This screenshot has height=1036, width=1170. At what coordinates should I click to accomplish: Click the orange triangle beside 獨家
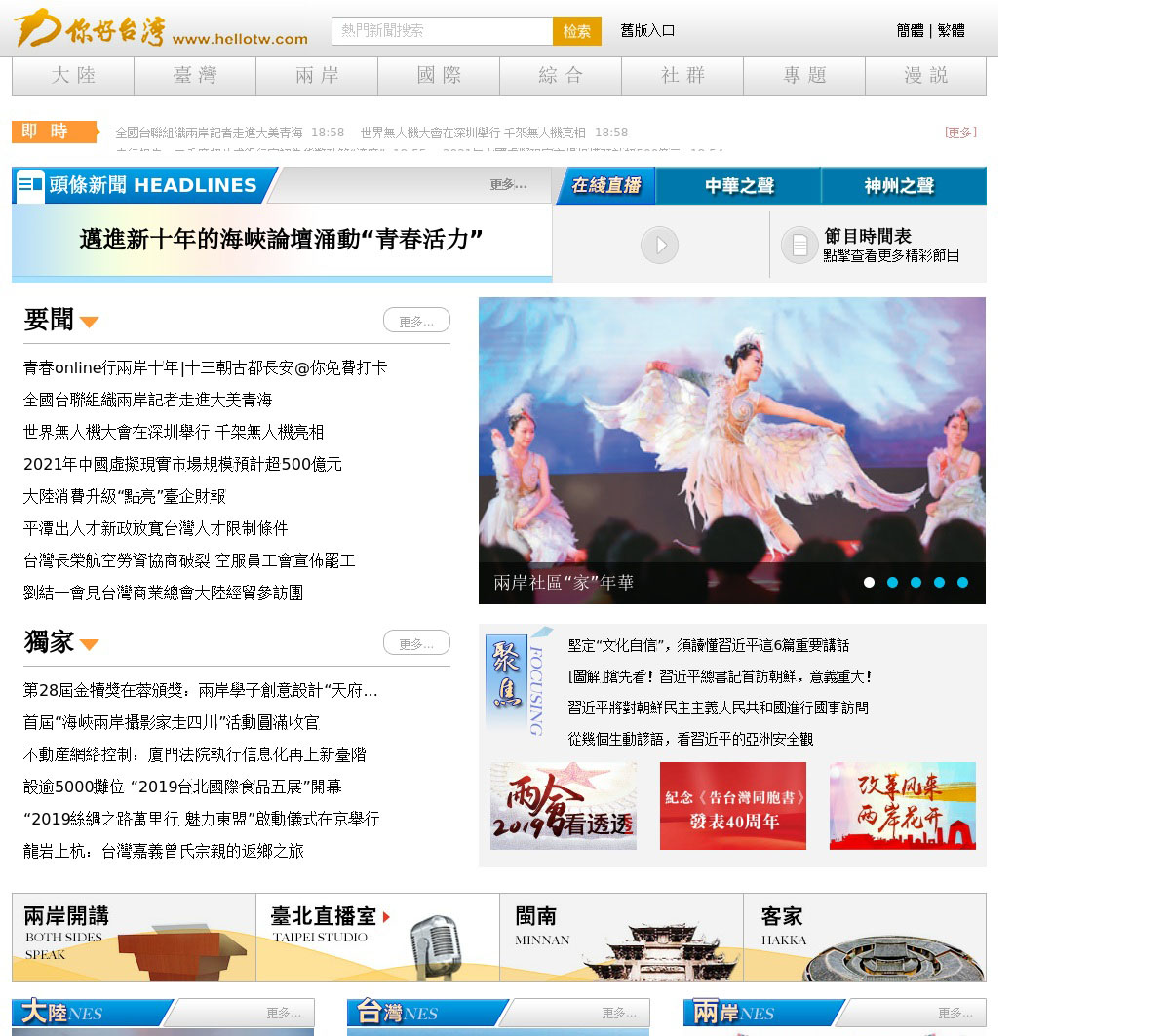point(90,644)
